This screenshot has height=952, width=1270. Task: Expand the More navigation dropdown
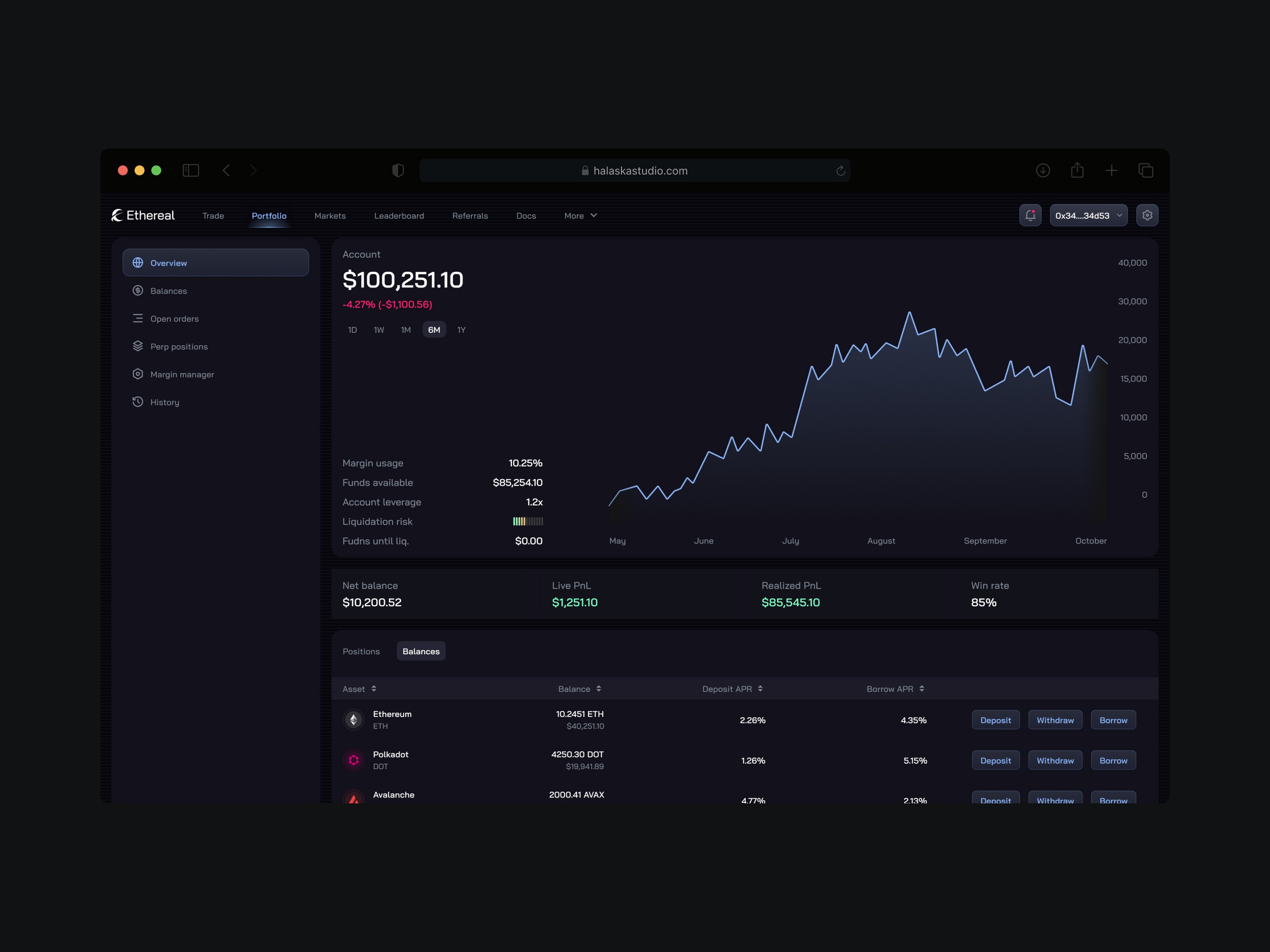[580, 216]
